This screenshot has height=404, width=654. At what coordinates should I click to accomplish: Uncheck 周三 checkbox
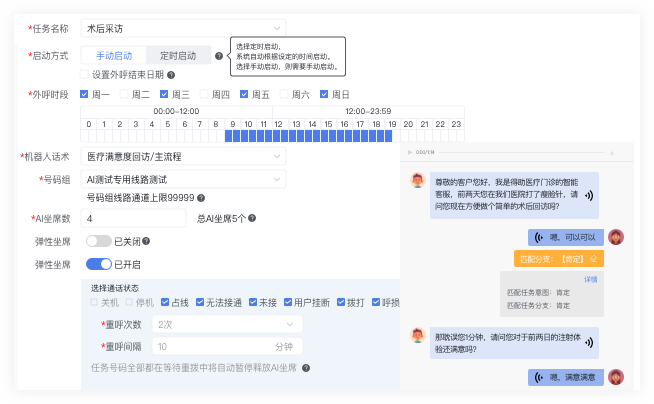[x=164, y=94]
